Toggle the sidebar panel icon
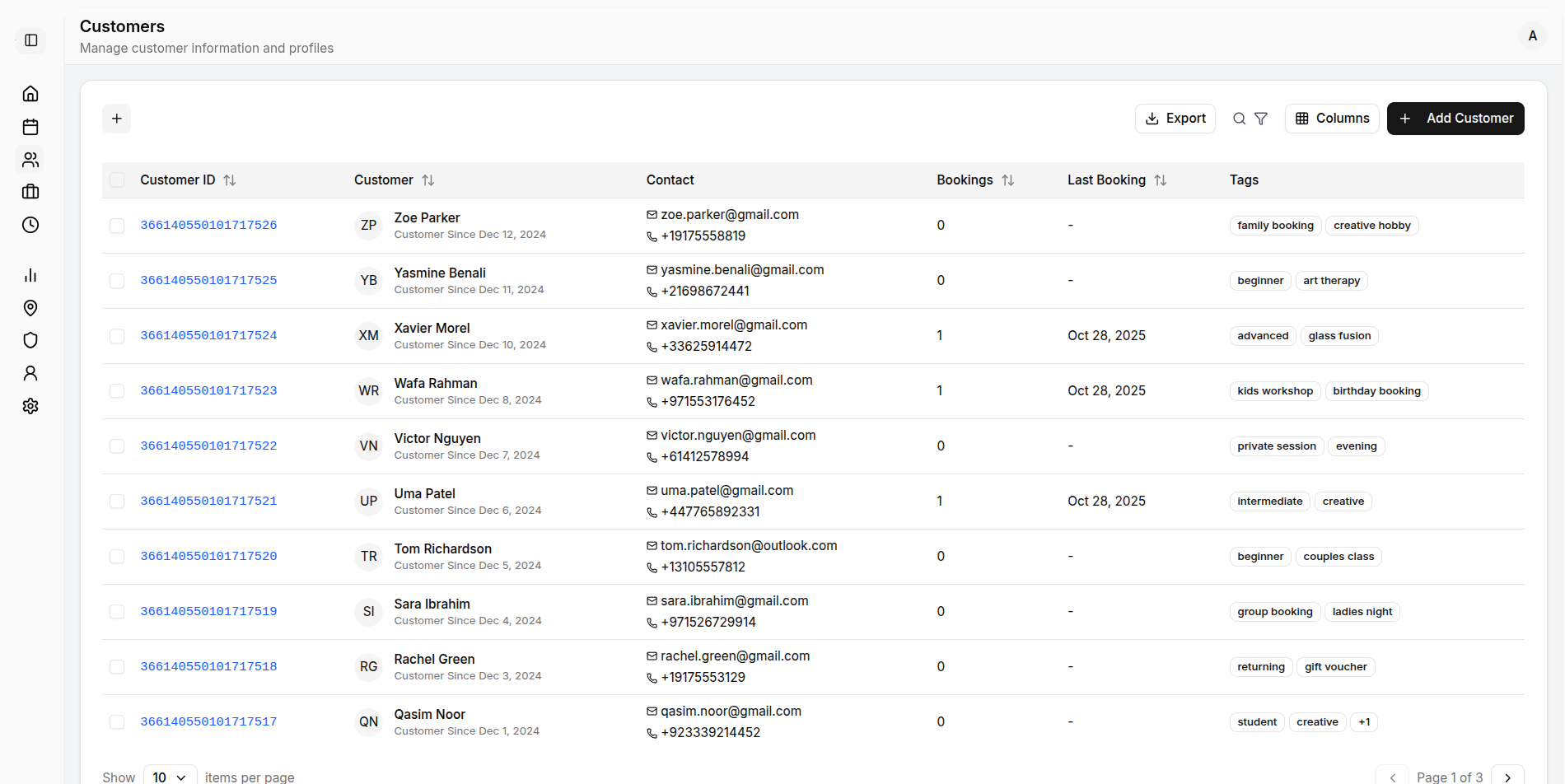The image size is (1565, 784). pyautogui.click(x=31, y=40)
